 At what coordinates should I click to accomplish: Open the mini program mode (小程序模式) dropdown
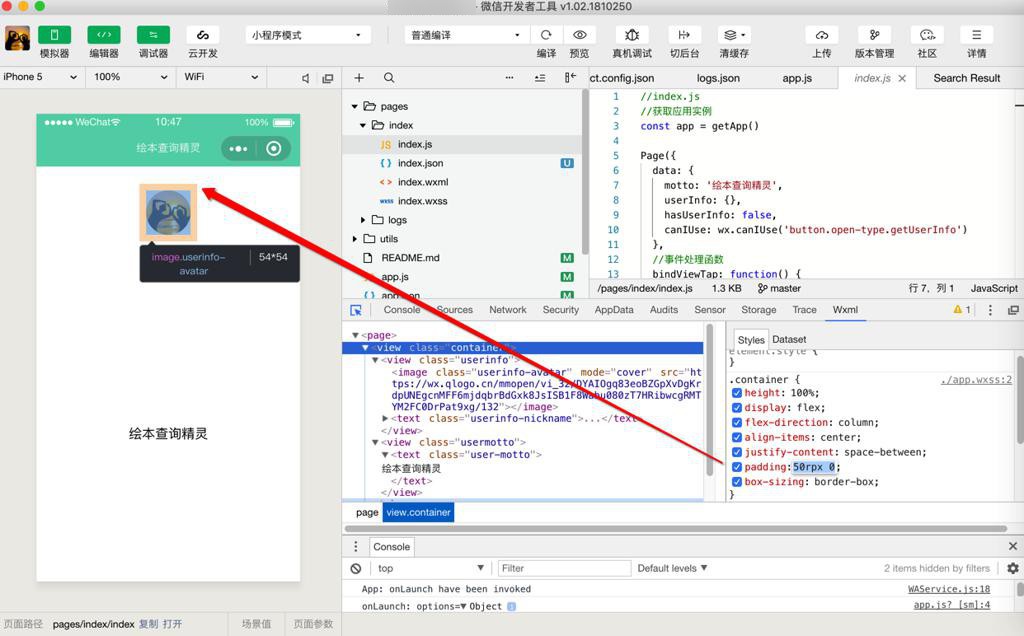click(x=308, y=35)
